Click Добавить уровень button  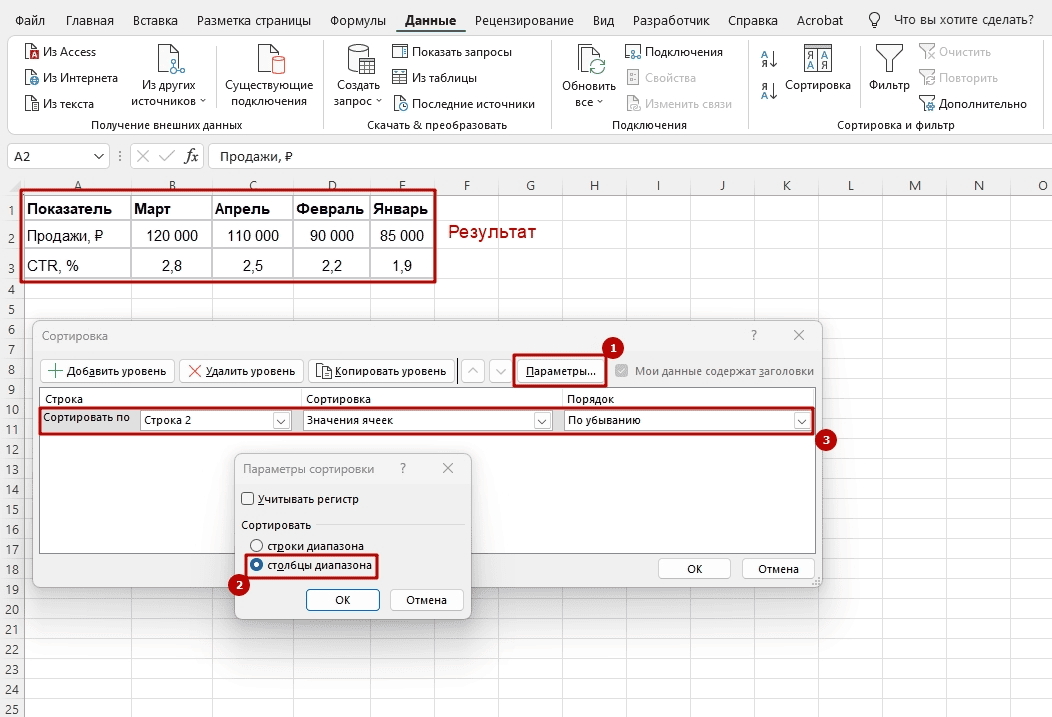(108, 371)
